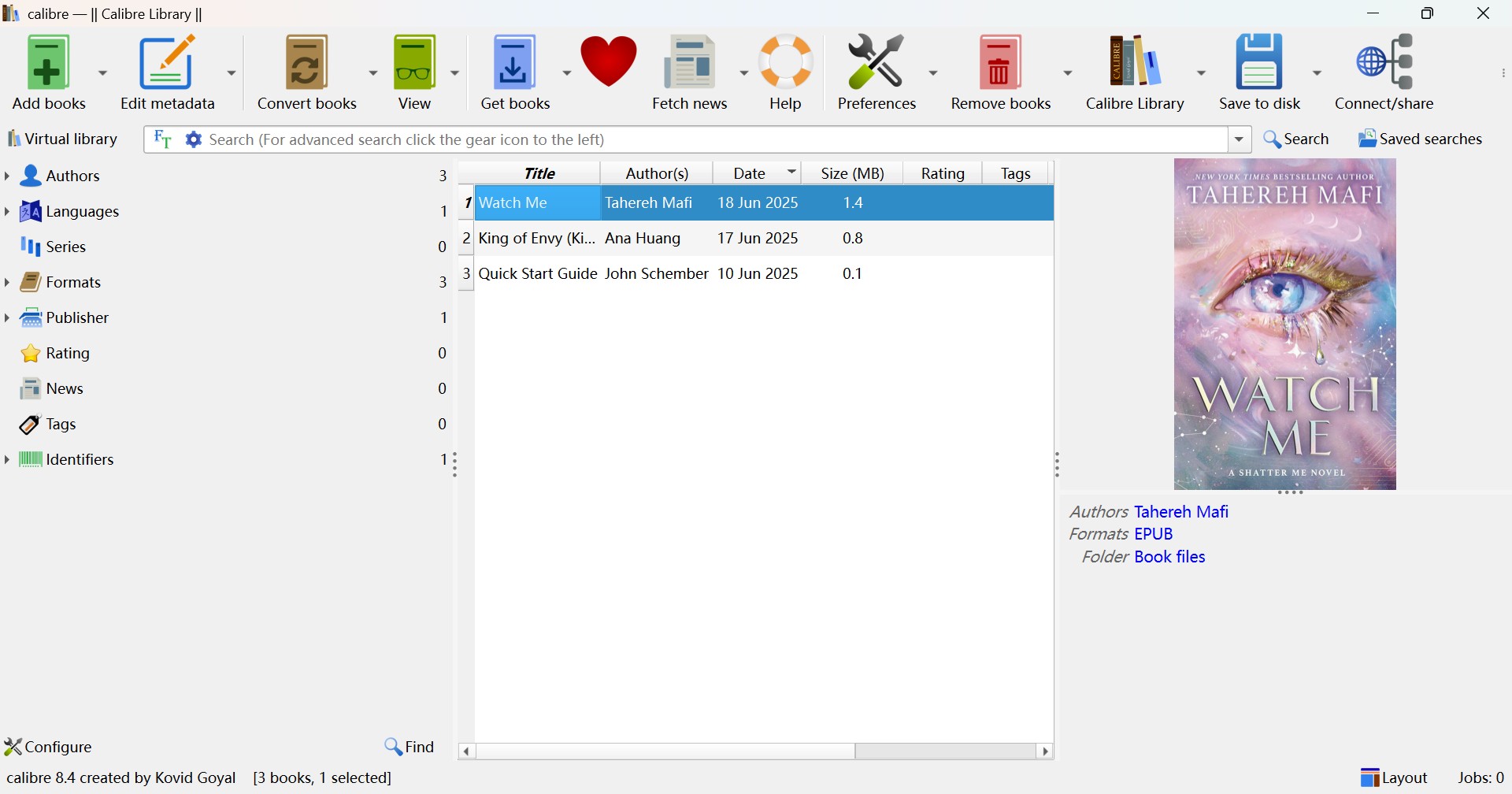Open Saved searches menu
The image size is (1512, 794).
(1421, 139)
